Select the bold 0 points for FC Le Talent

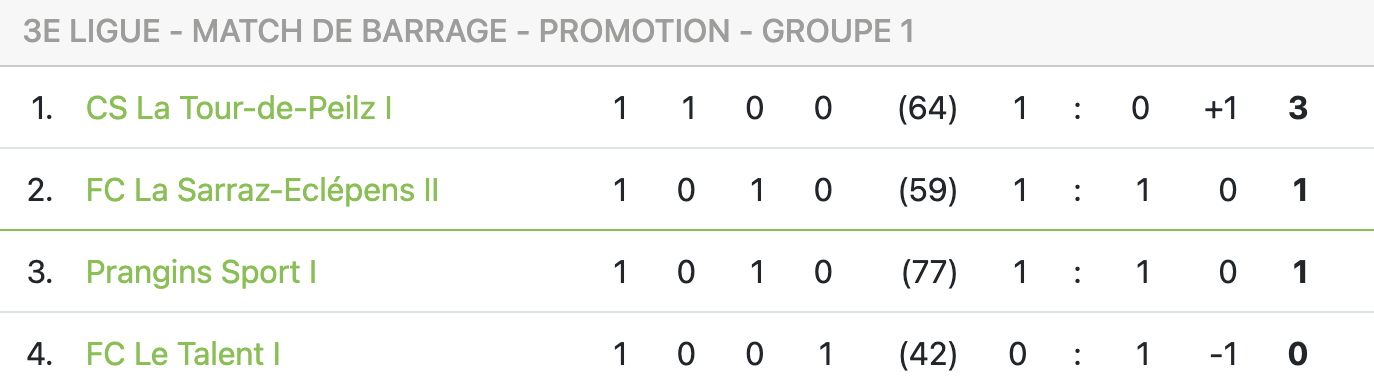[1299, 354]
